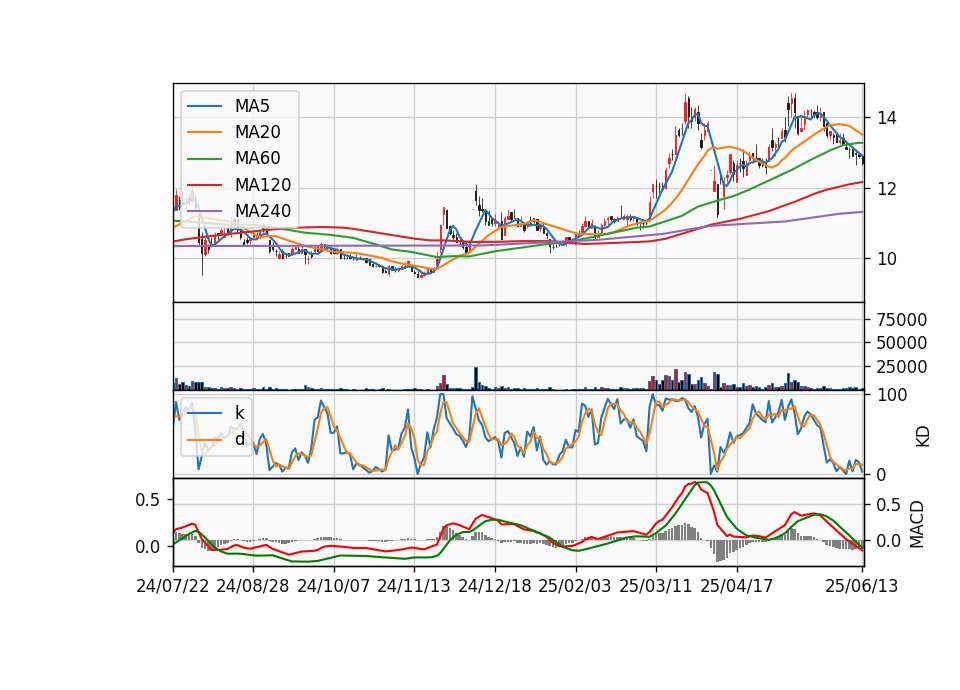Click the green MA60 legend line sample
Viewport: 960px width, 690px height.
(204, 159)
